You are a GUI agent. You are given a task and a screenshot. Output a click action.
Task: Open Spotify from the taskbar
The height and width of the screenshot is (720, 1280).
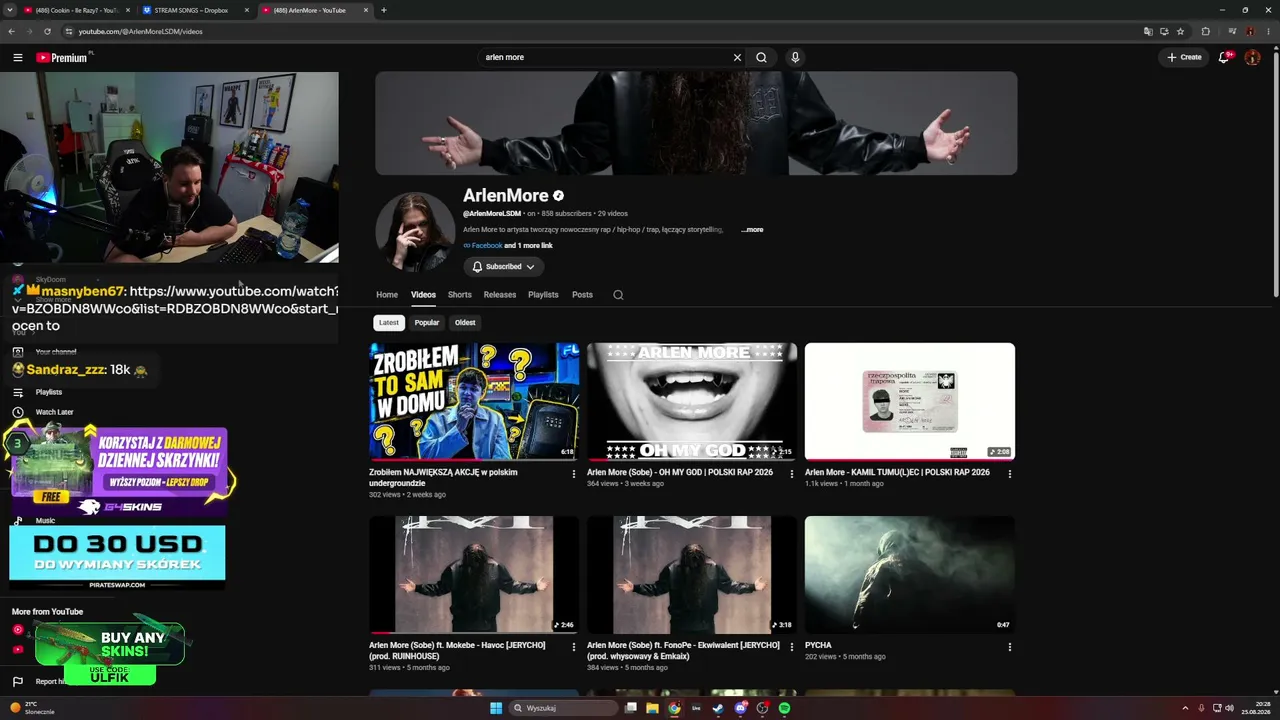(x=784, y=708)
